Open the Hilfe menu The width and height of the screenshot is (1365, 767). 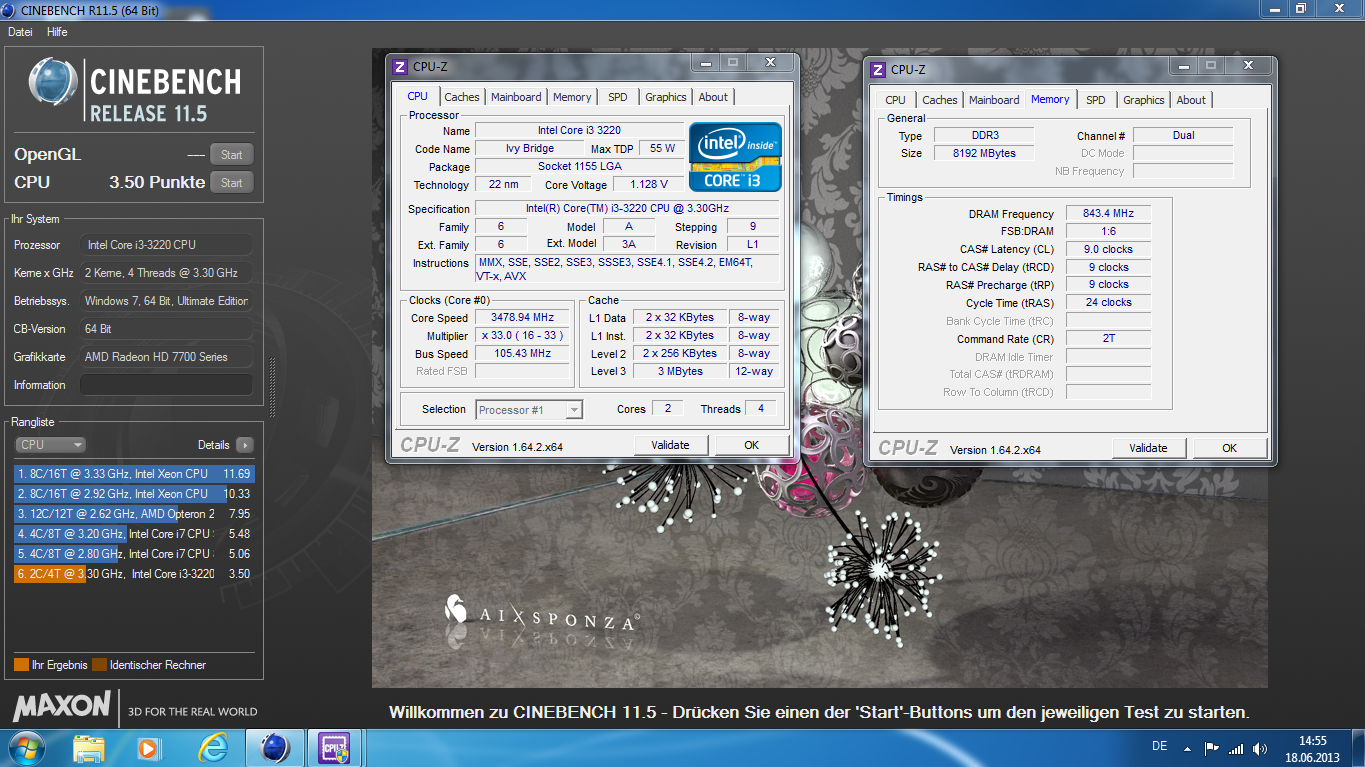pos(57,32)
